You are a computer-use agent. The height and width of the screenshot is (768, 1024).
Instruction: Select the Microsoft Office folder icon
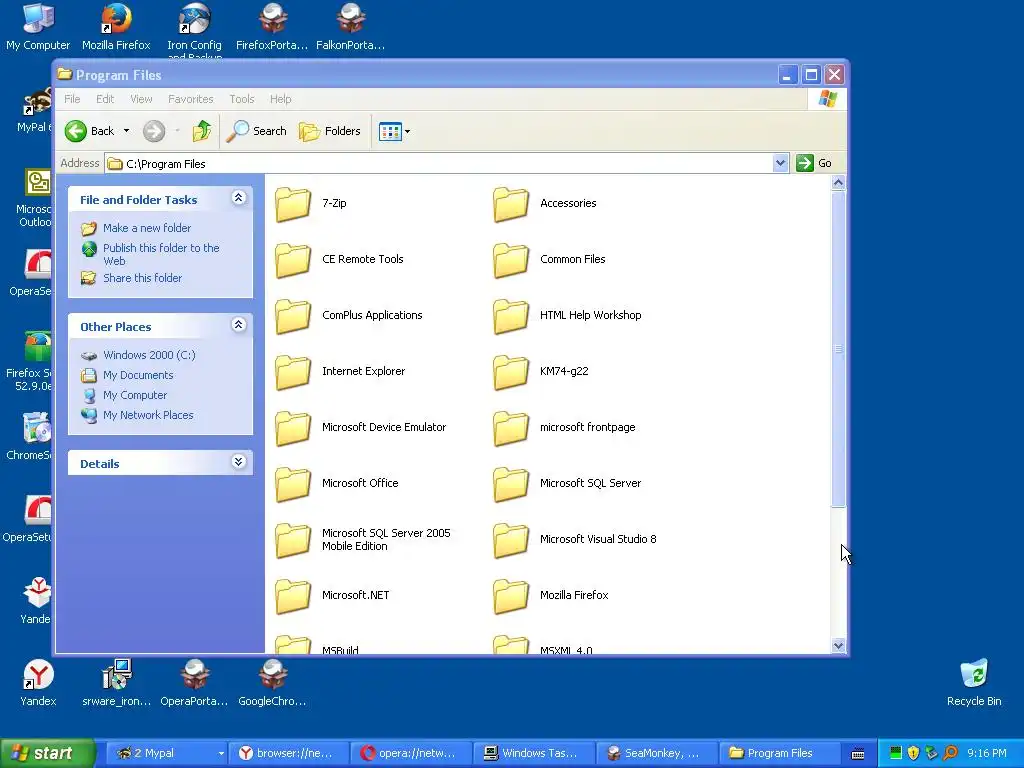(293, 484)
